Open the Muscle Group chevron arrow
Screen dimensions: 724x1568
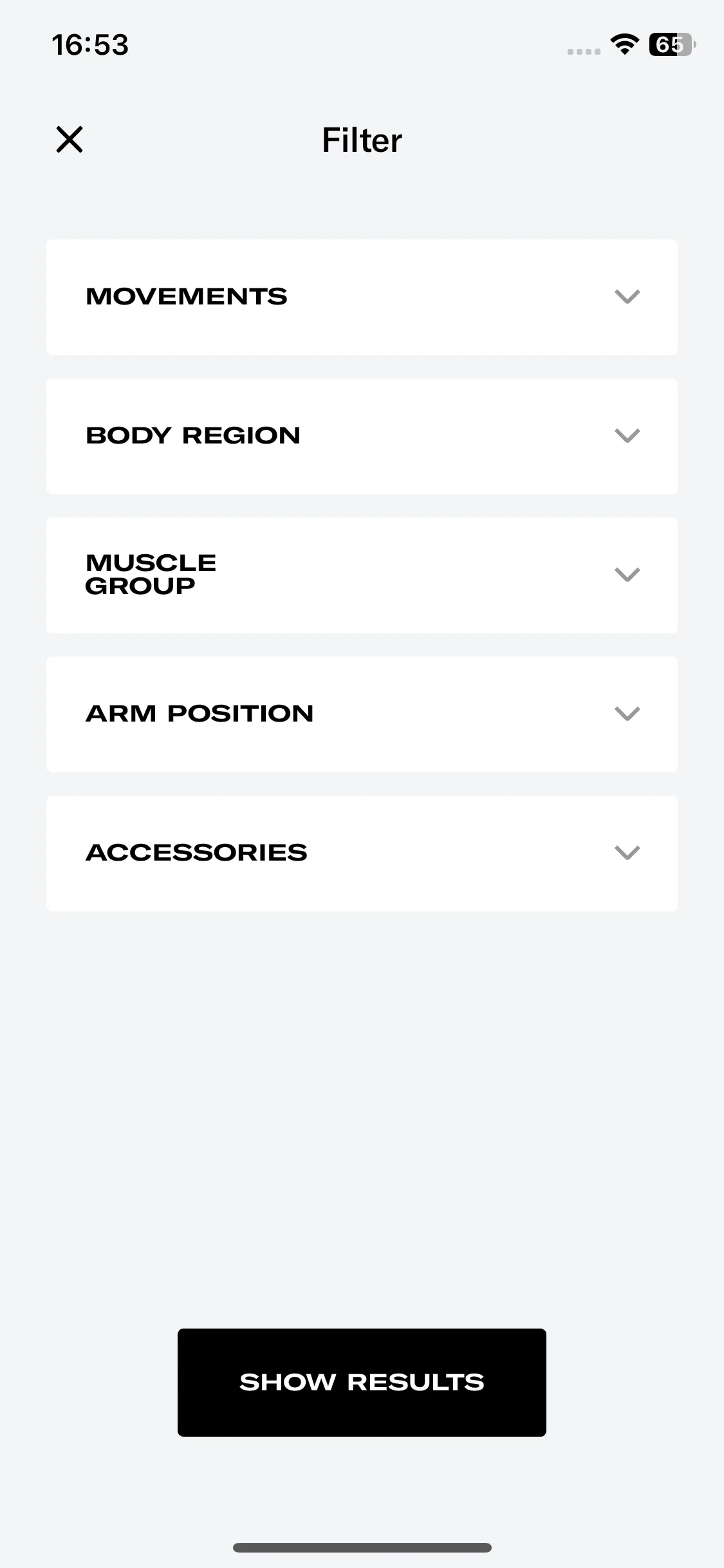coord(627,575)
